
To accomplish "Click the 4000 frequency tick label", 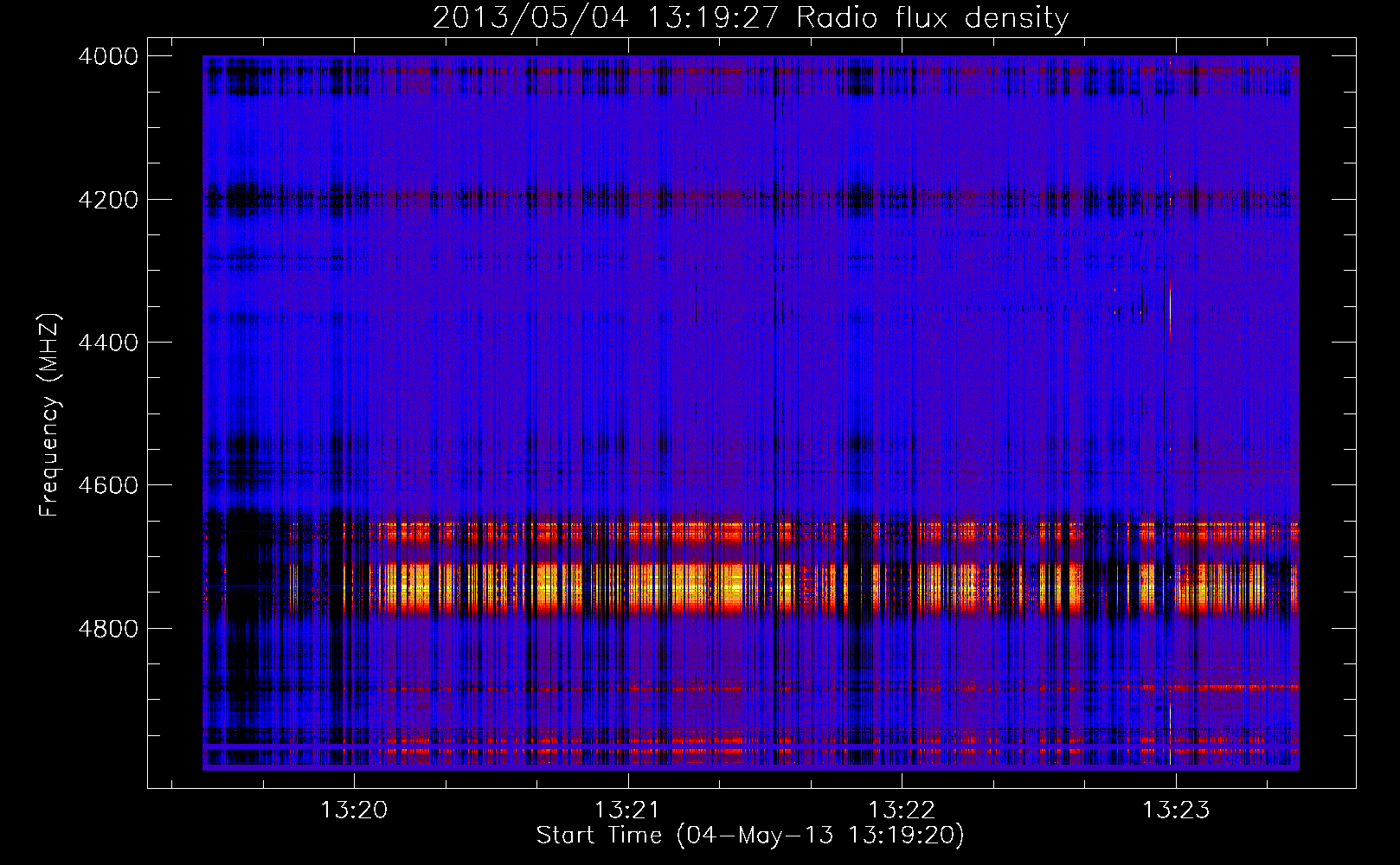I will pyautogui.click(x=108, y=56).
